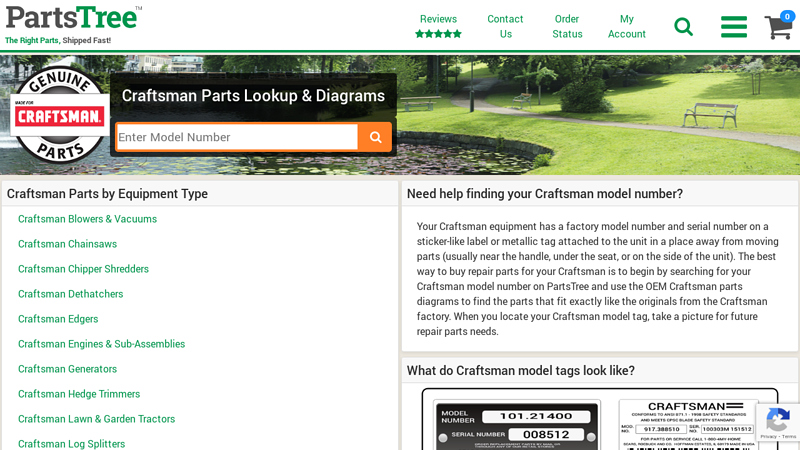Open Craftsman Log Splitters
The width and height of the screenshot is (800, 450).
tap(71, 443)
